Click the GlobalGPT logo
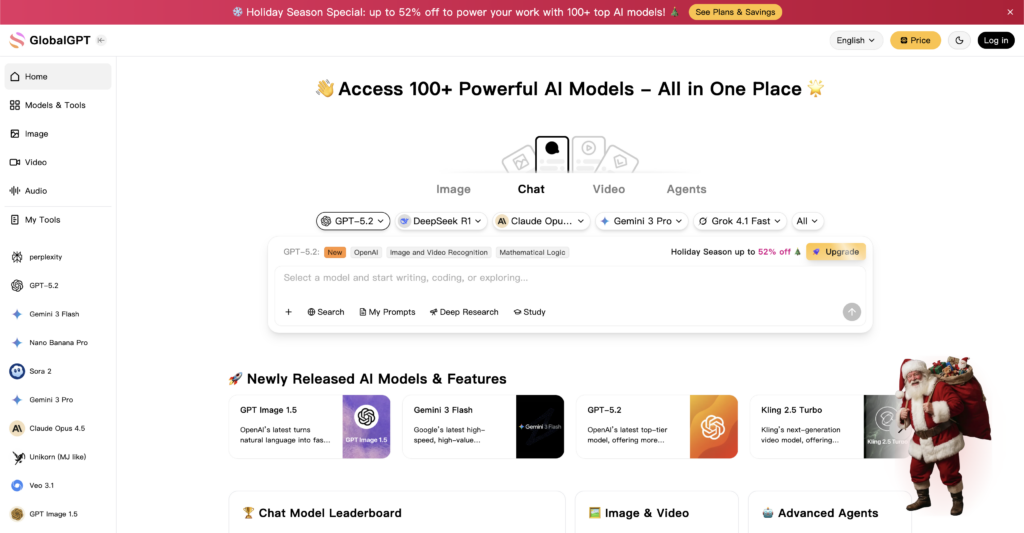 [48, 40]
